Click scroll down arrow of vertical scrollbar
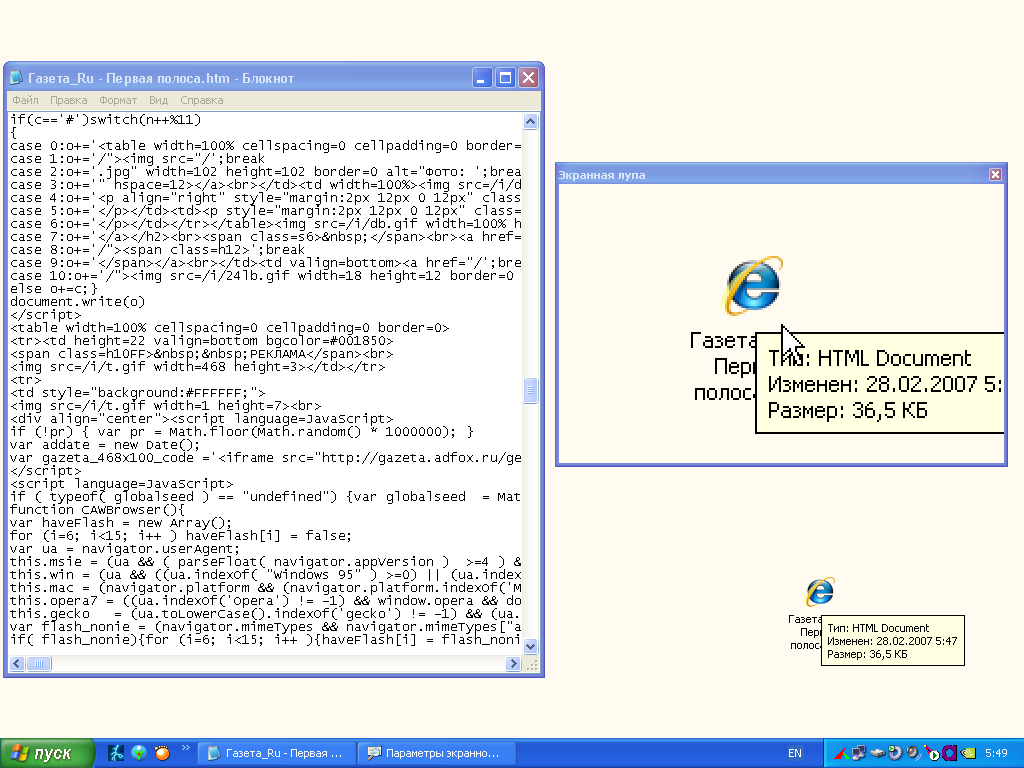Screen dimensions: 1024x768 531,647
